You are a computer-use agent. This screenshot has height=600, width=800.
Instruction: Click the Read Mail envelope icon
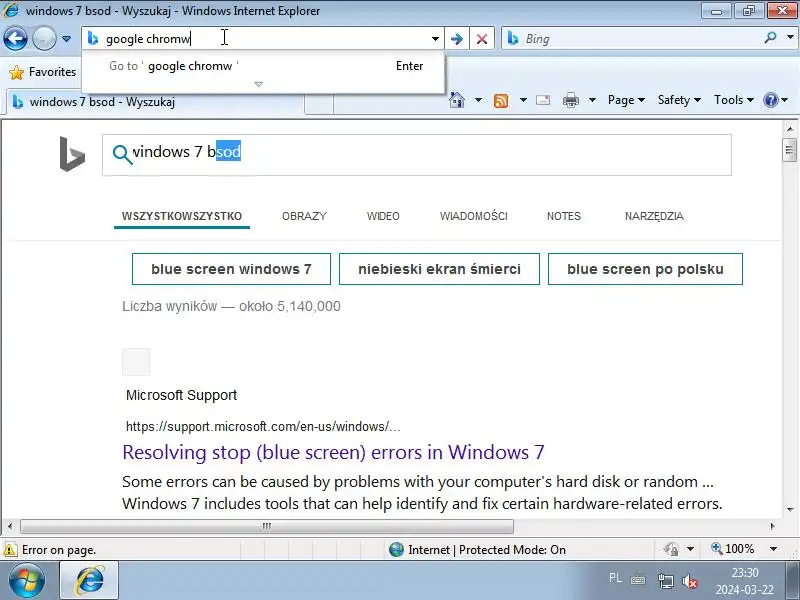543,100
